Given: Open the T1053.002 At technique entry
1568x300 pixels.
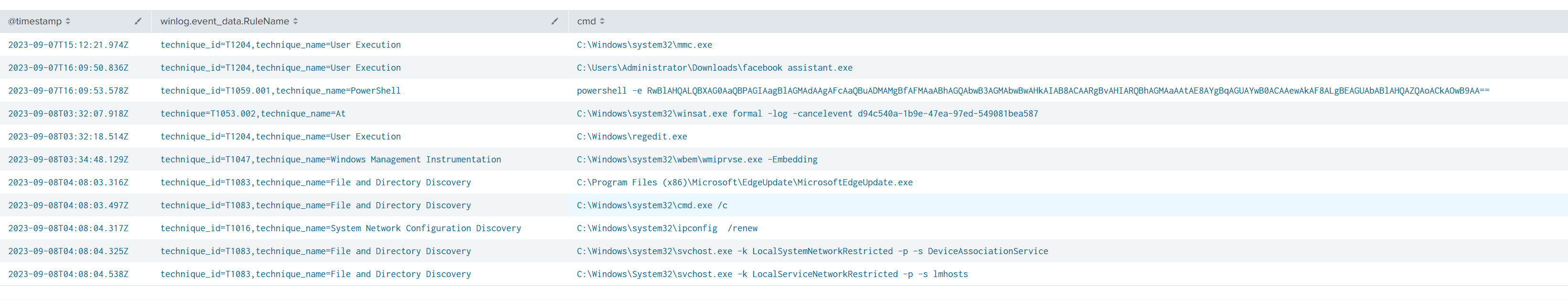Looking at the screenshot, I should 253,114.
